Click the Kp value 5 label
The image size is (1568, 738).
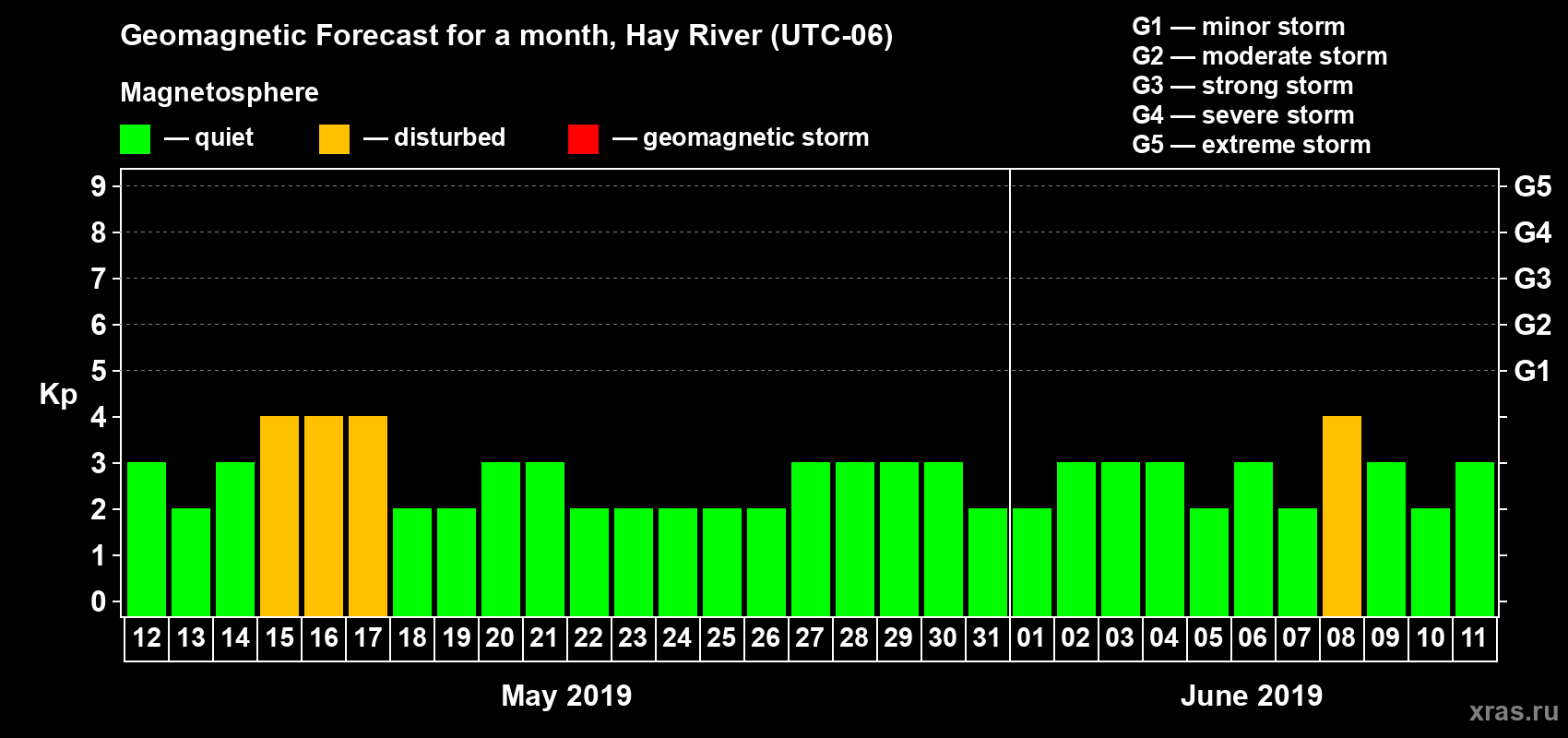coord(99,371)
